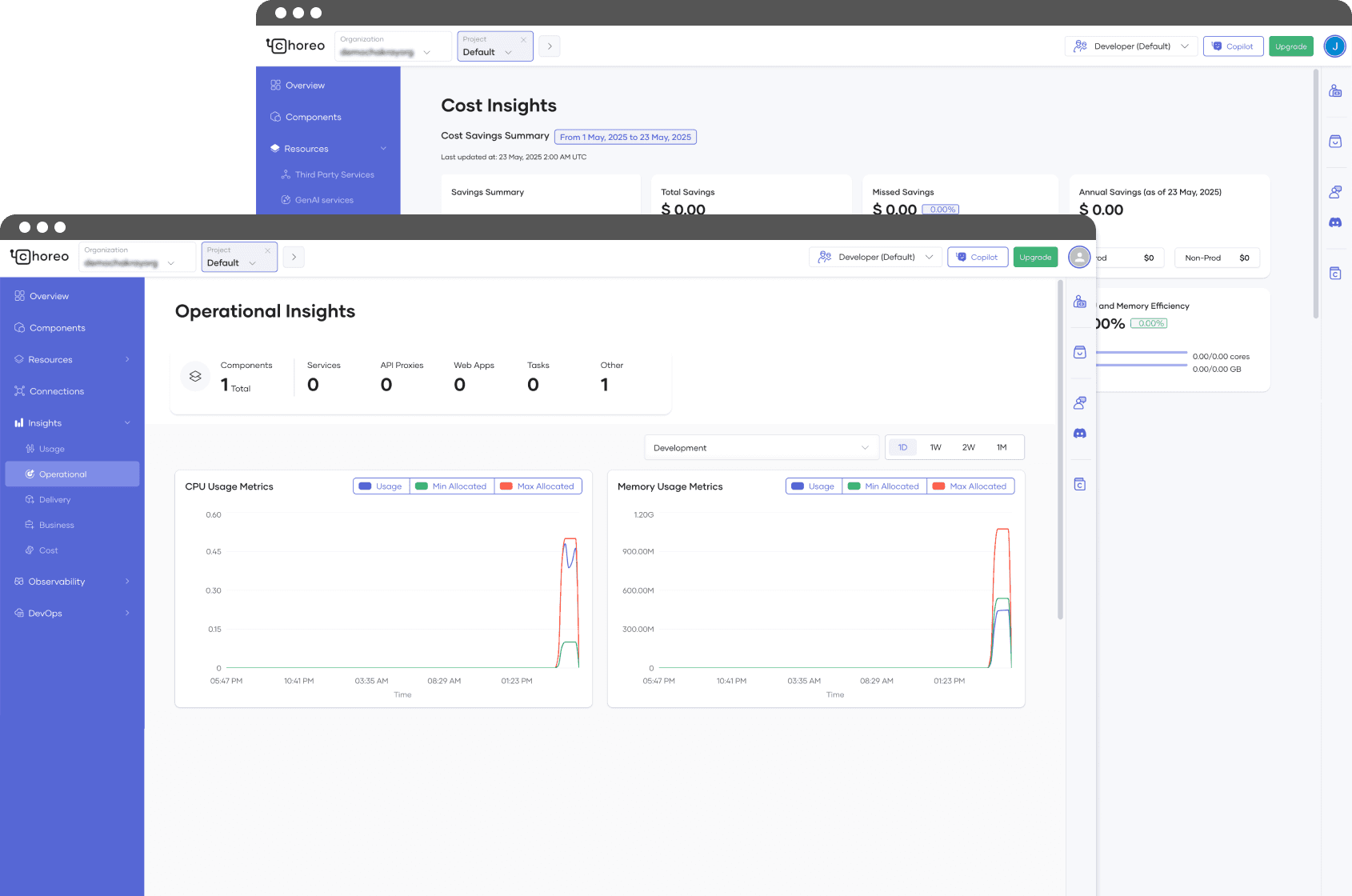Click the Copilot button icon
Screen dimensions: 1352x896
(x=962, y=257)
